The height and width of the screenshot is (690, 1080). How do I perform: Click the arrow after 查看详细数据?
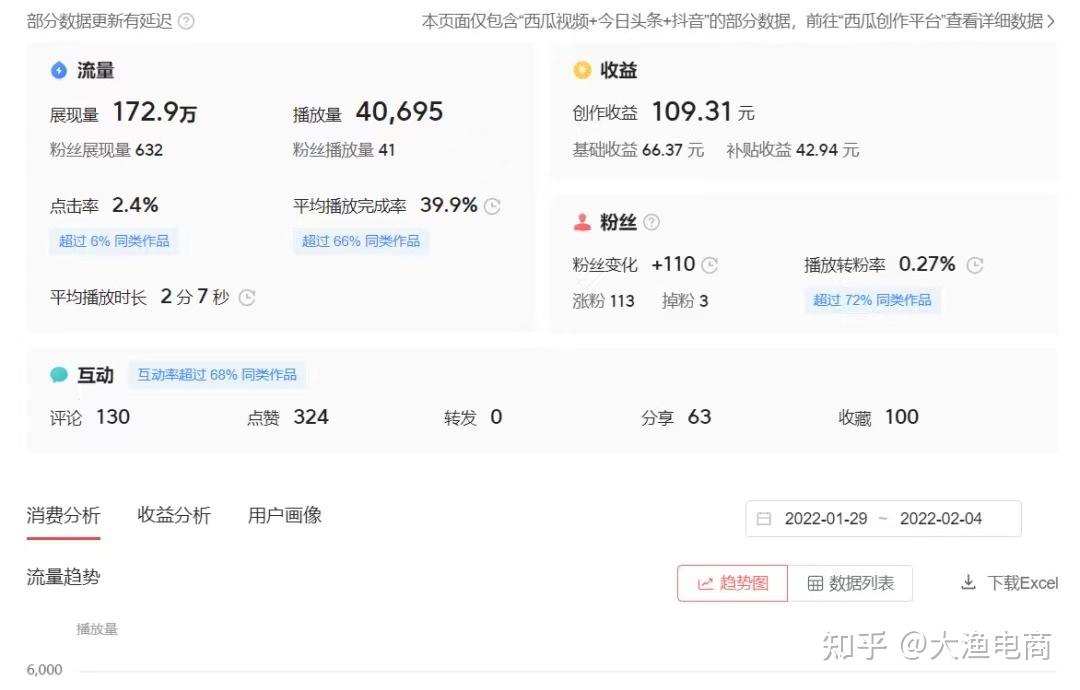(1050, 21)
